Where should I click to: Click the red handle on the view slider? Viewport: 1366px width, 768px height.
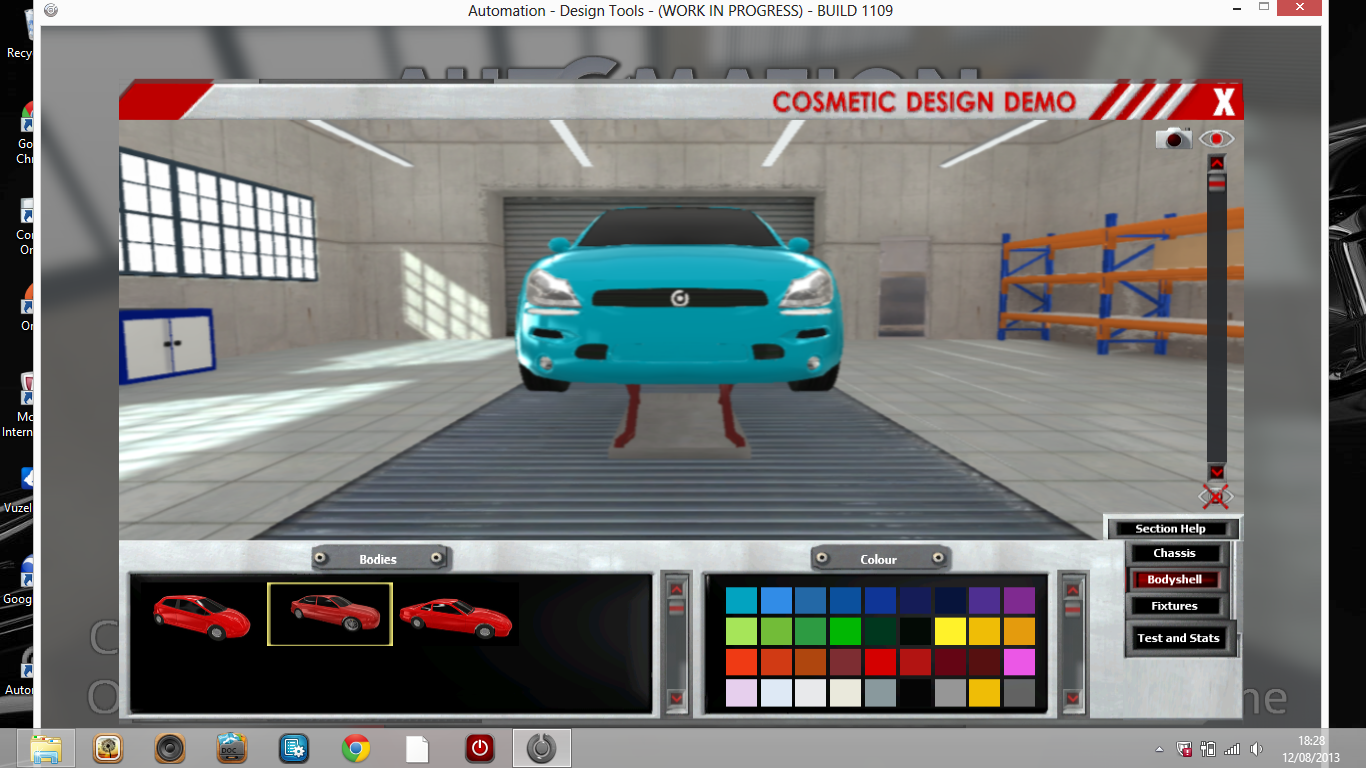(x=1216, y=184)
